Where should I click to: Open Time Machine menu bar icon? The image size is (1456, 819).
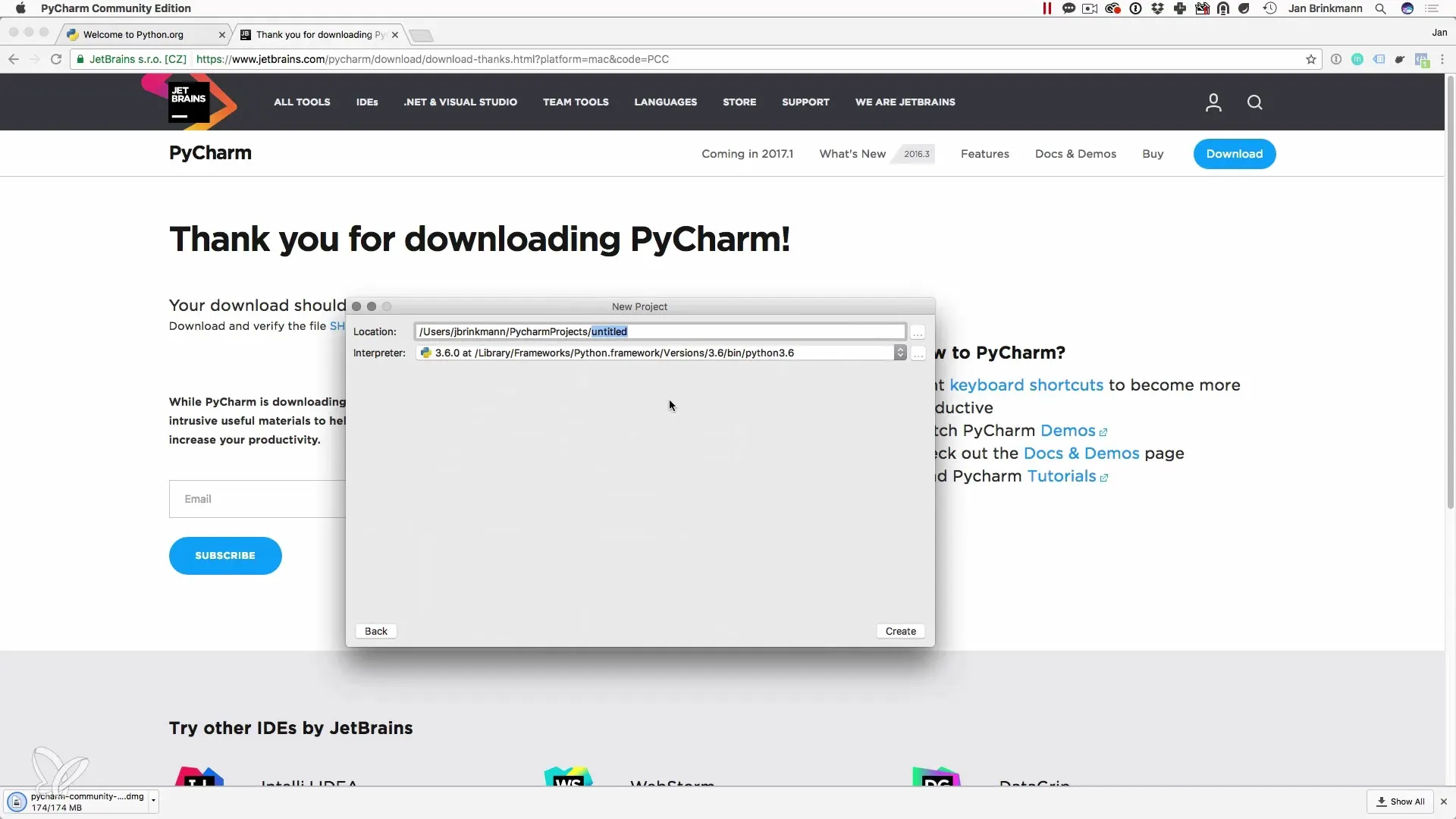coord(1270,8)
